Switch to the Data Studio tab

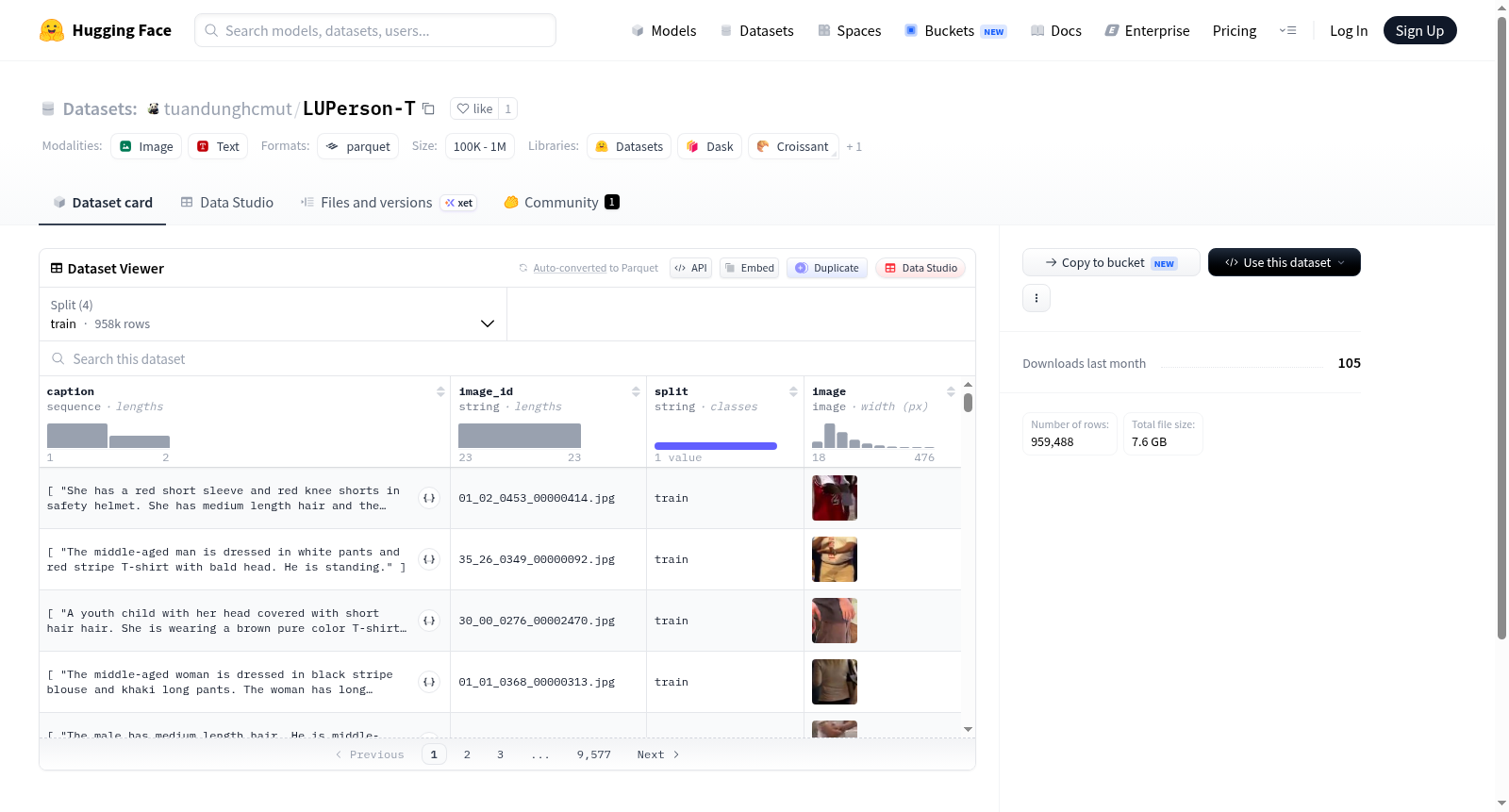227,202
